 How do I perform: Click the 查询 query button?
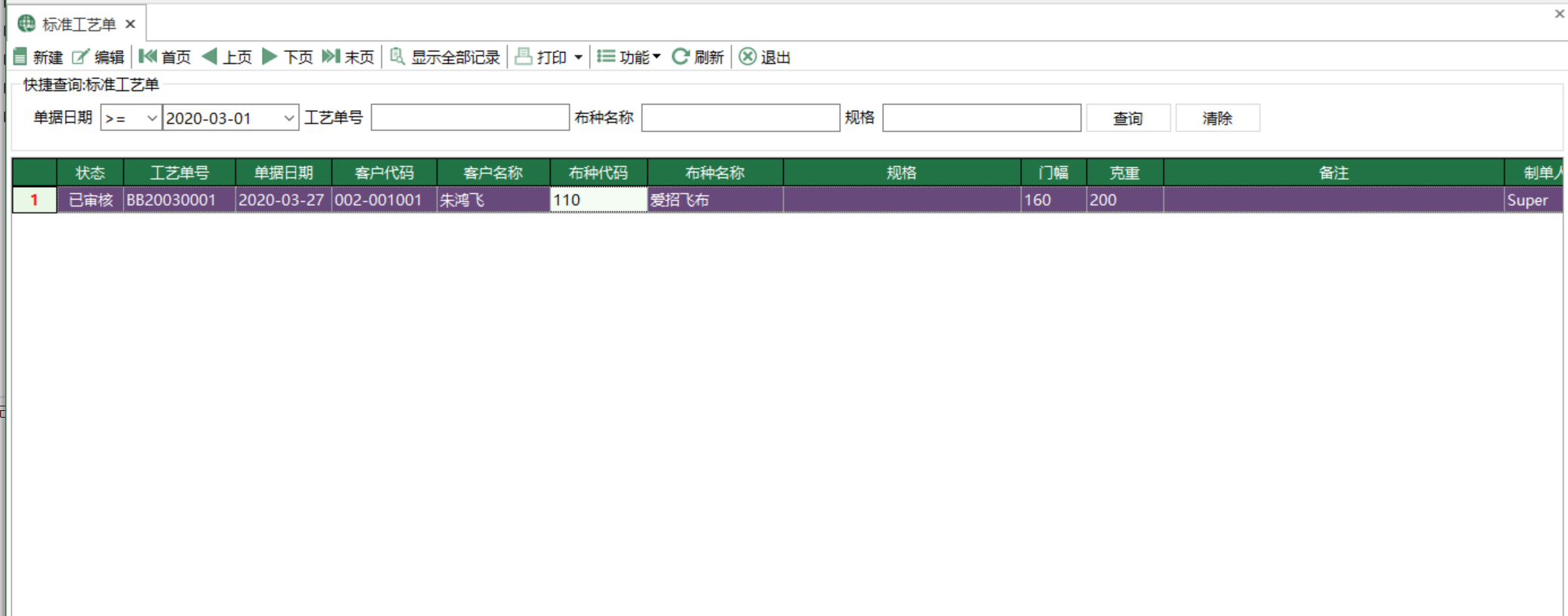[1128, 118]
